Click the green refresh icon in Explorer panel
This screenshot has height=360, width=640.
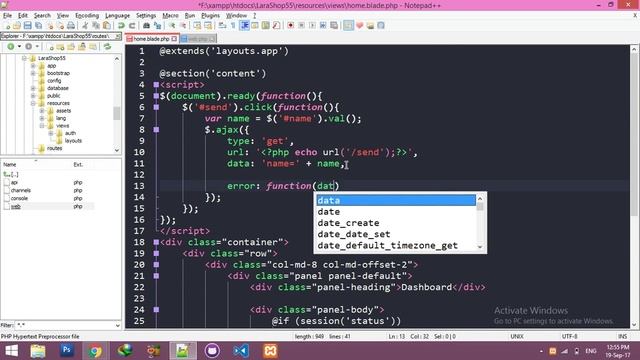[107, 47]
